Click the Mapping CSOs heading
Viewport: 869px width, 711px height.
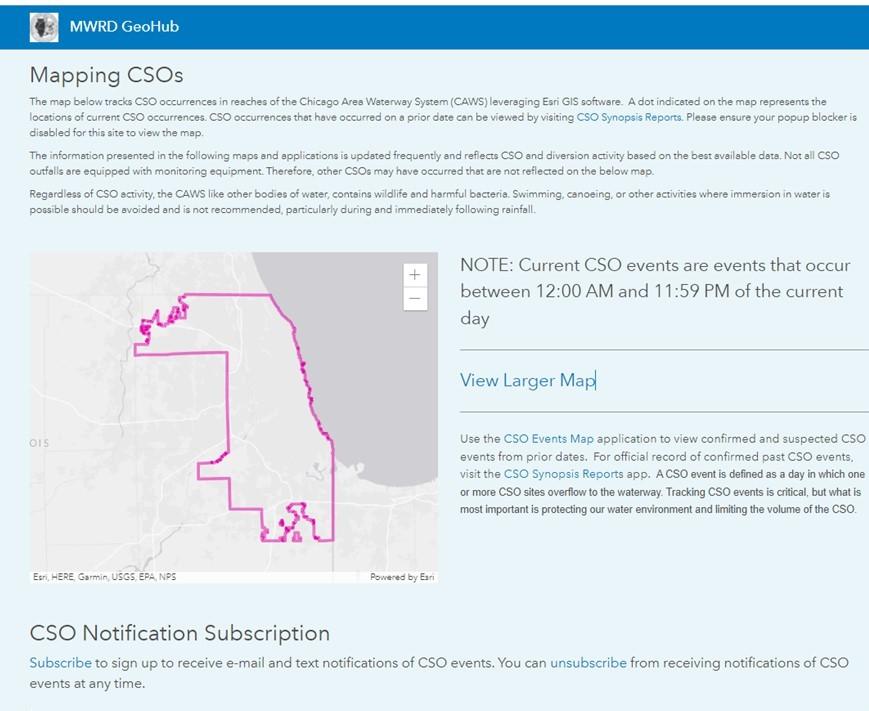[106, 75]
